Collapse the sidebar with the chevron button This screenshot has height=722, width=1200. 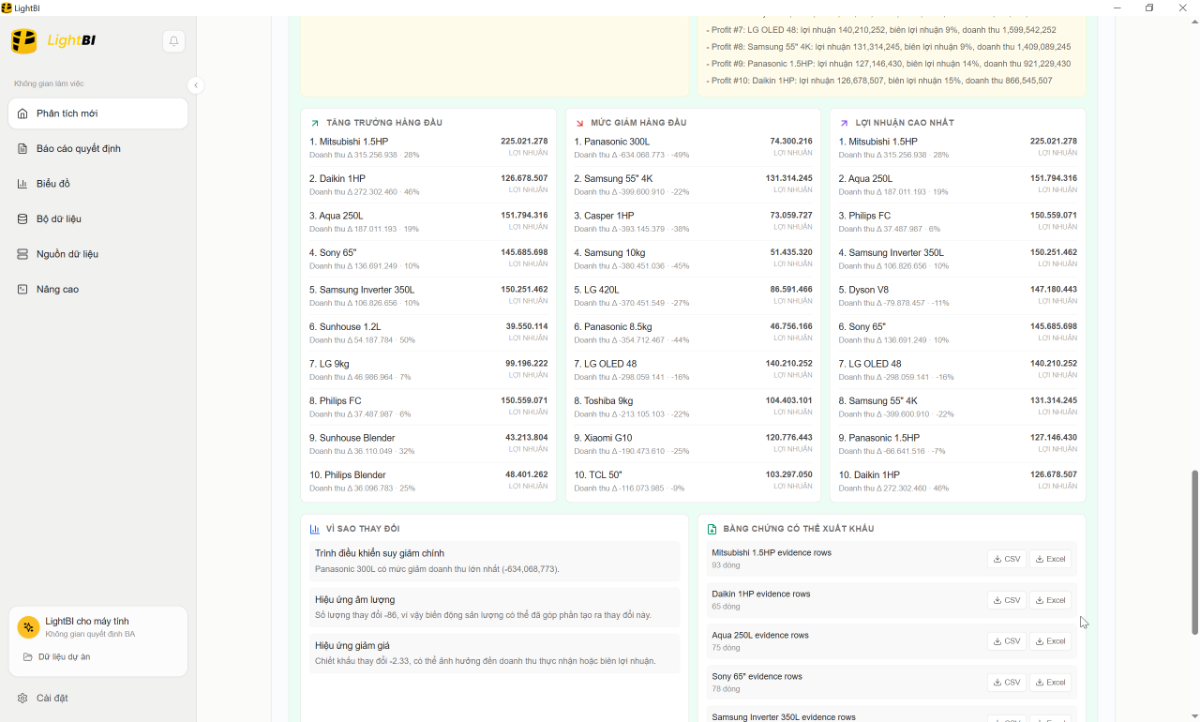196,86
